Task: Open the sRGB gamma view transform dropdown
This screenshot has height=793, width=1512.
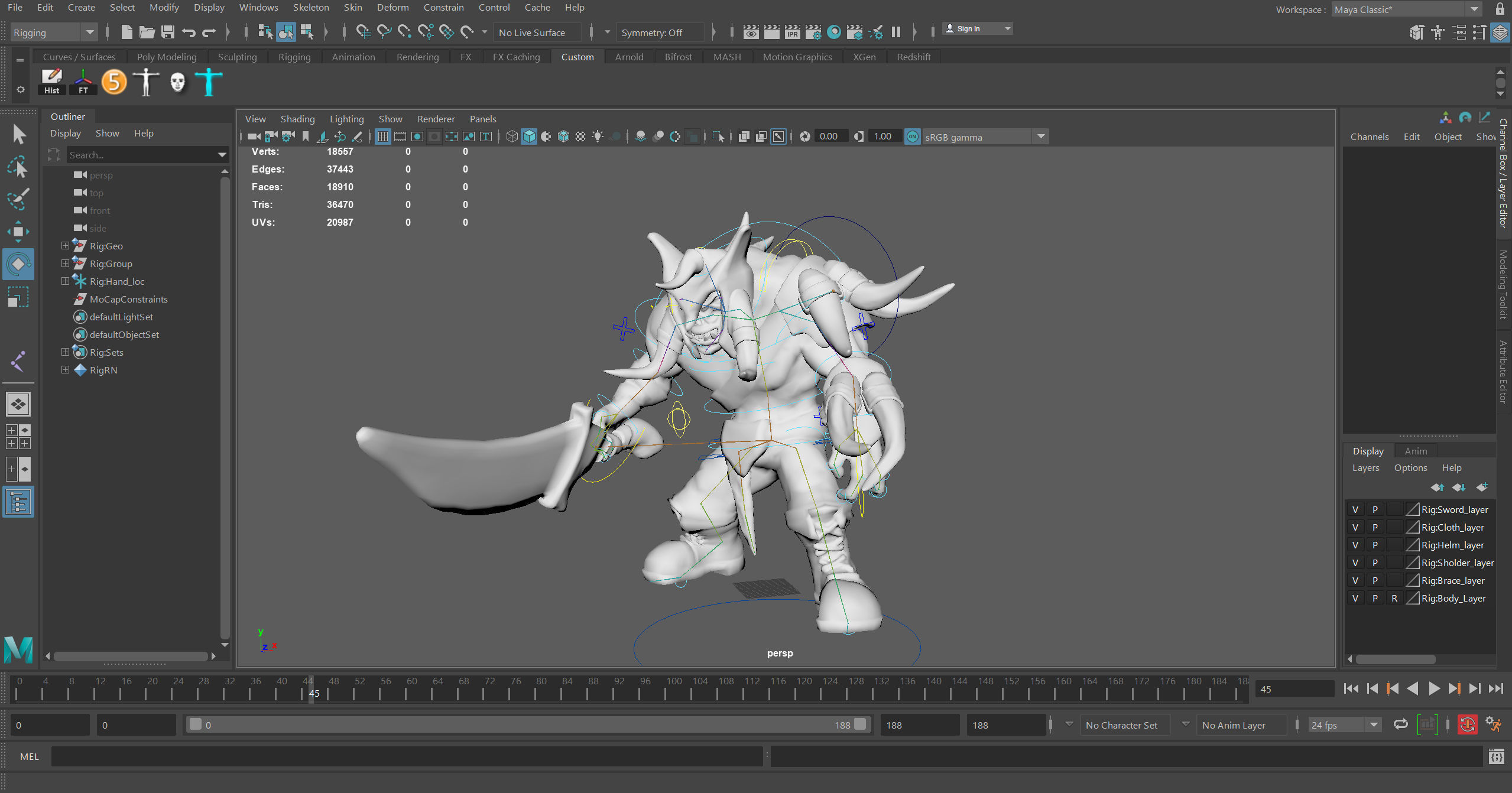Action: tap(985, 137)
